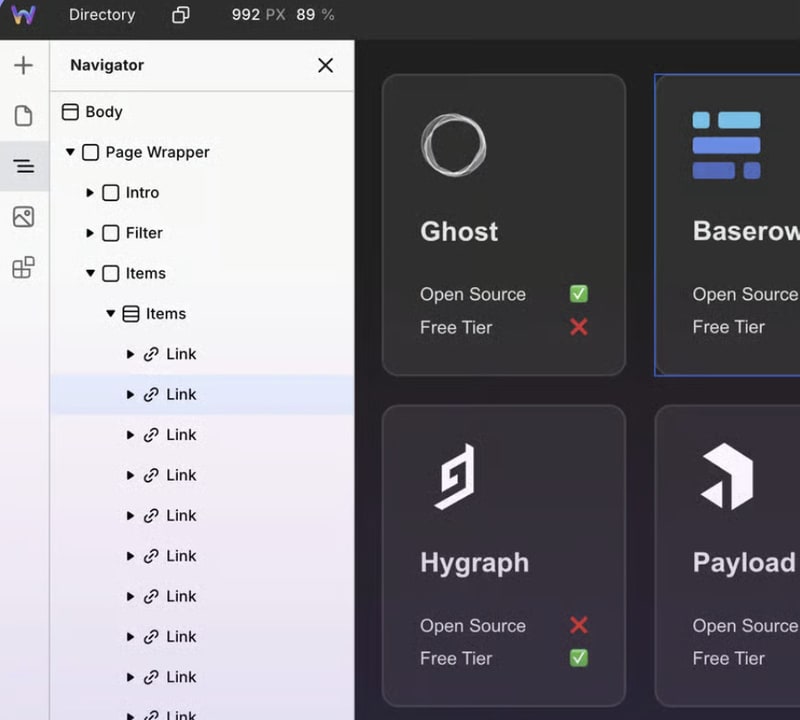Click the Directory page name
Viewport: 800px width, 720px height.
(102, 15)
